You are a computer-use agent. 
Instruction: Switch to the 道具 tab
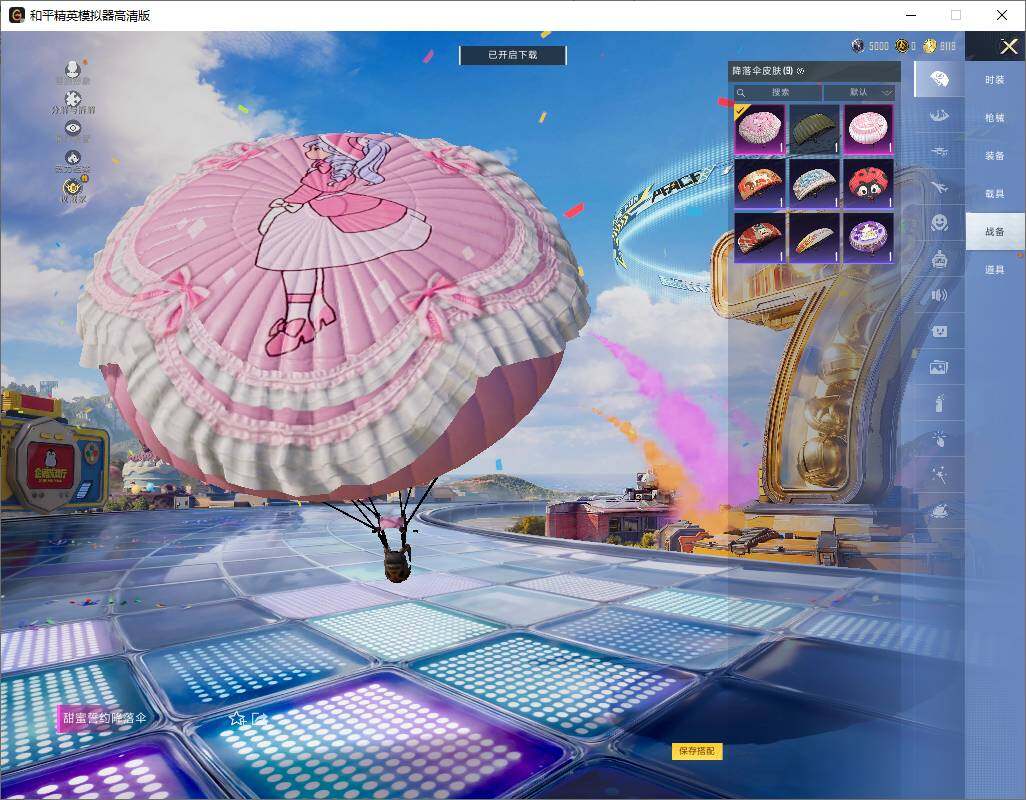tap(995, 270)
